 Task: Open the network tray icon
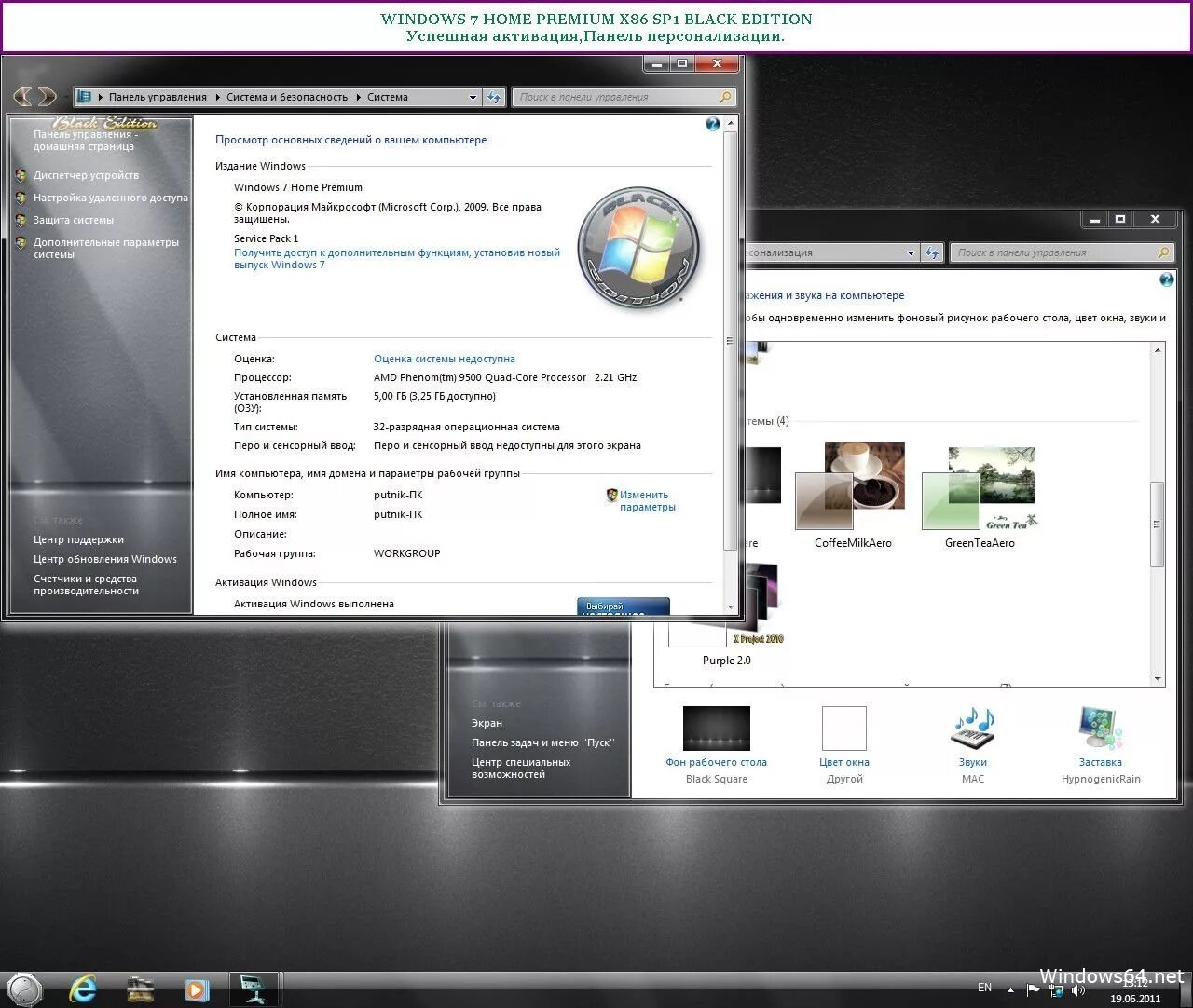pos(1056,990)
